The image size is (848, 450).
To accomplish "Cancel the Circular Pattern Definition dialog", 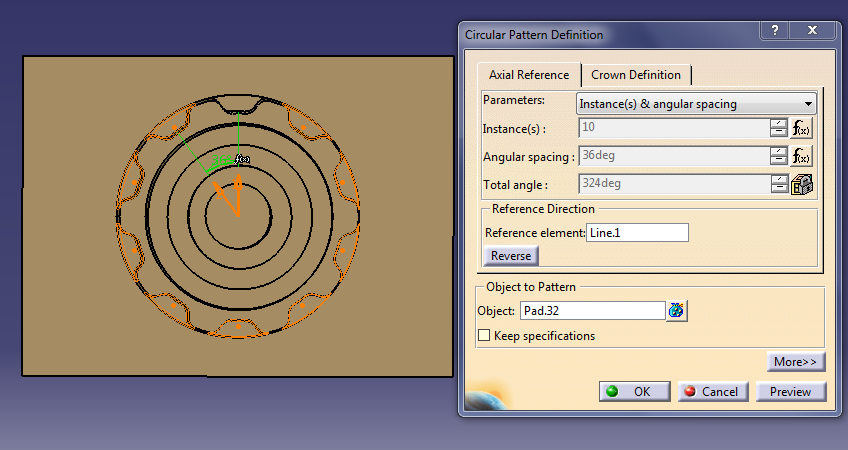I will point(712,392).
